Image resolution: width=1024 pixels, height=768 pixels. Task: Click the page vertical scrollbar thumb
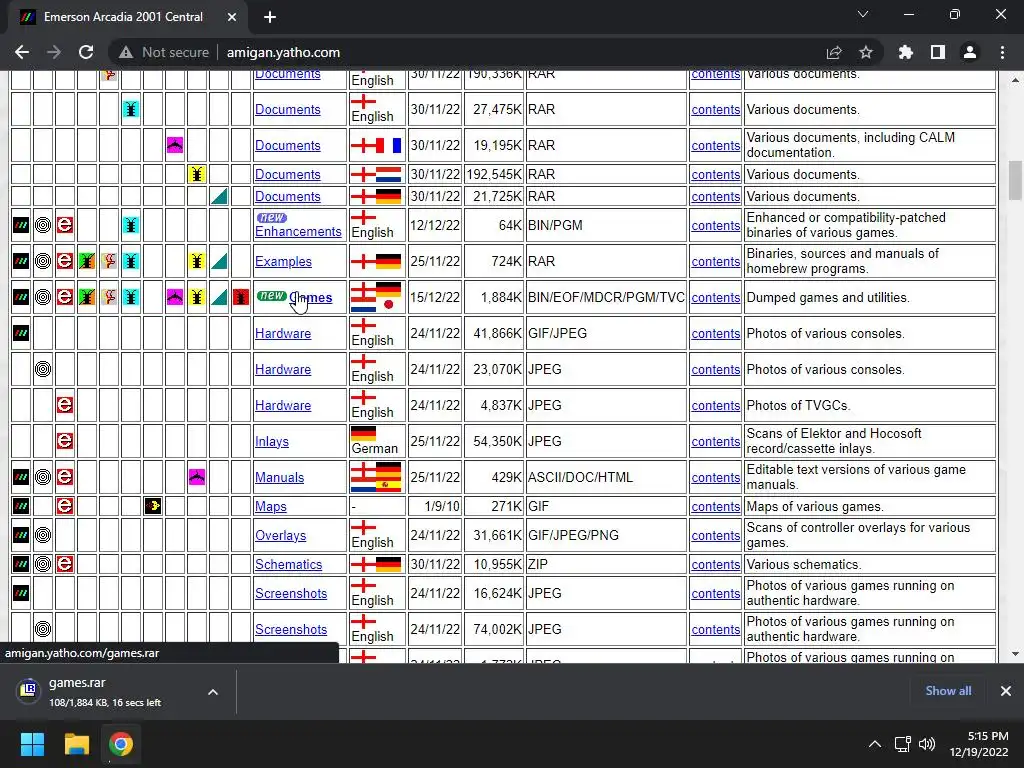click(x=1014, y=180)
